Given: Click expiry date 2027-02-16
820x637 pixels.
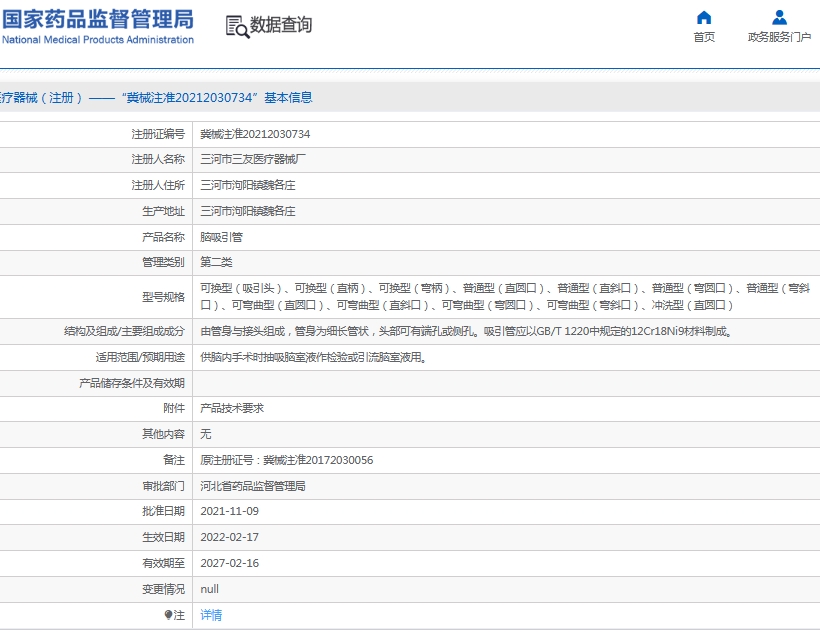Looking at the screenshot, I should tap(230, 564).
